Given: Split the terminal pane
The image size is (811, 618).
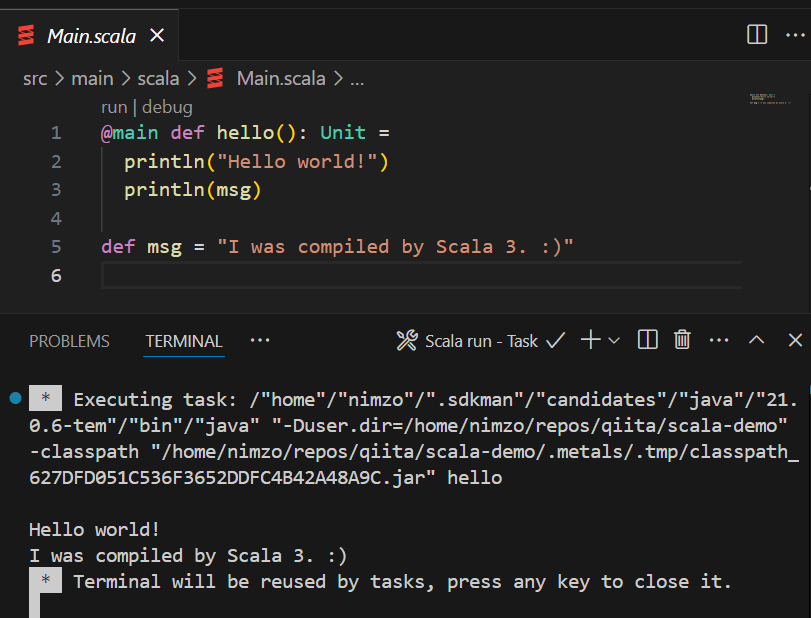Looking at the screenshot, I should (647, 340).
